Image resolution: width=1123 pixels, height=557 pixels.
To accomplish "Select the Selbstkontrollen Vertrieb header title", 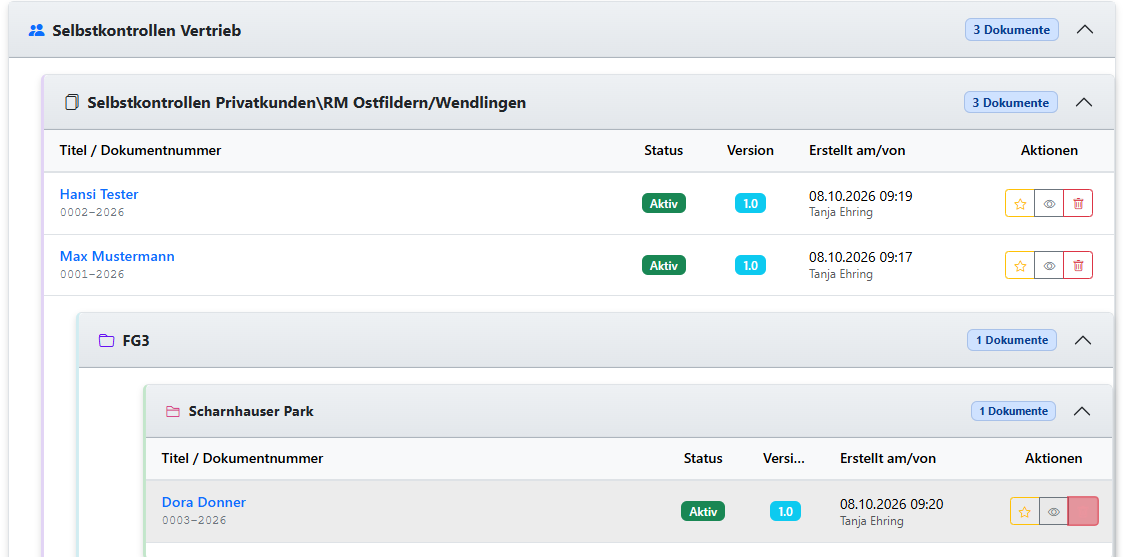I will click(x=147, y=31).
